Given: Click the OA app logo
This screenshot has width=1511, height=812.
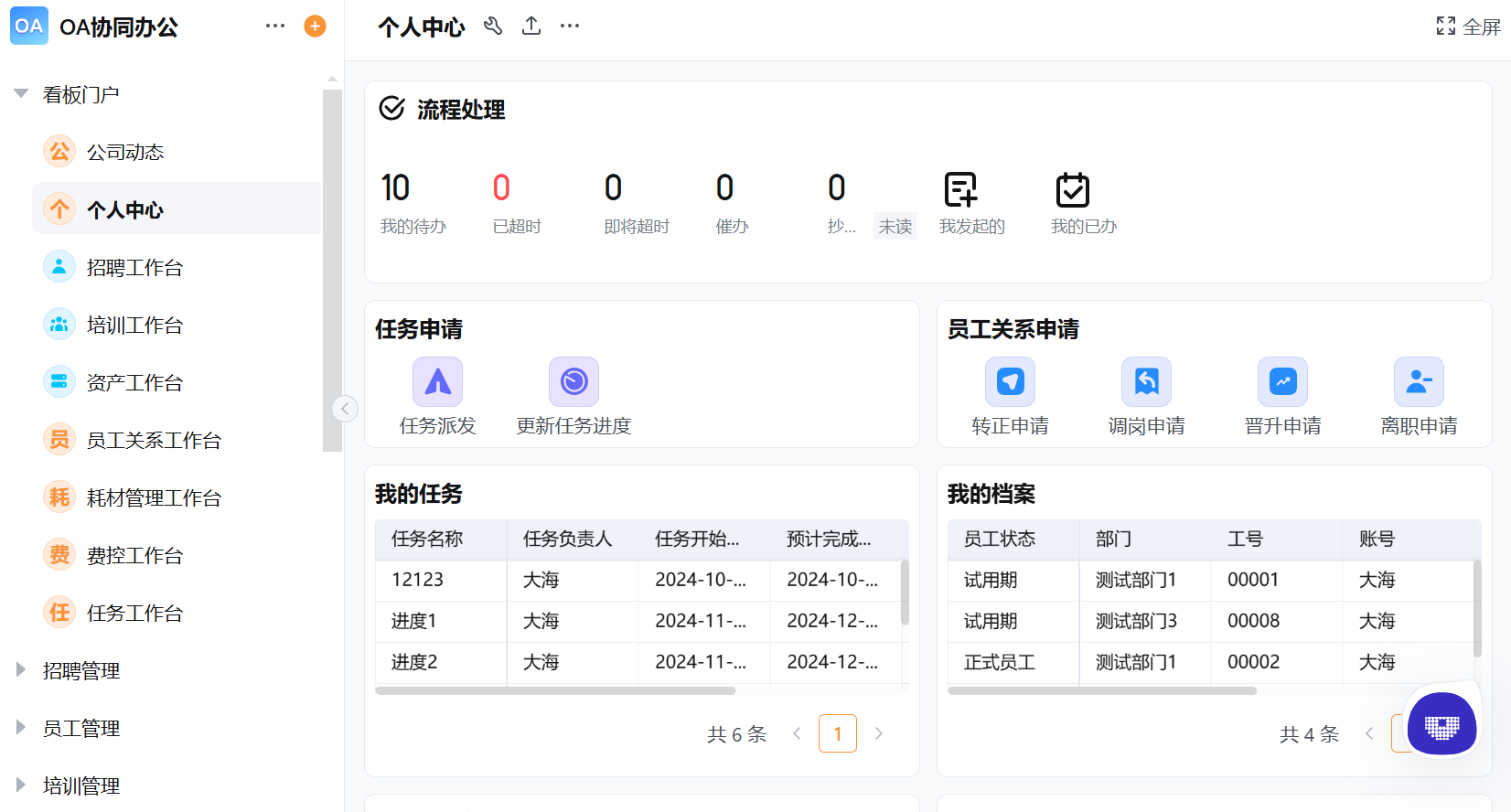Looking at the screenshot, I should pyautogui.click(x=29, y=27).
